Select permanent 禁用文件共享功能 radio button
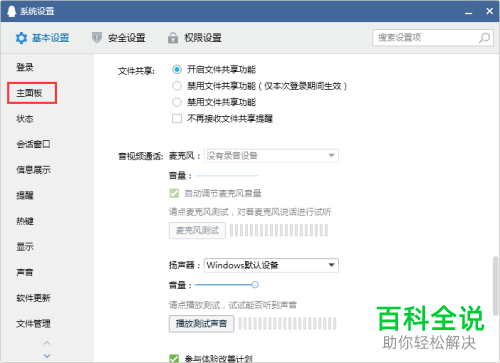 (177, 102)
